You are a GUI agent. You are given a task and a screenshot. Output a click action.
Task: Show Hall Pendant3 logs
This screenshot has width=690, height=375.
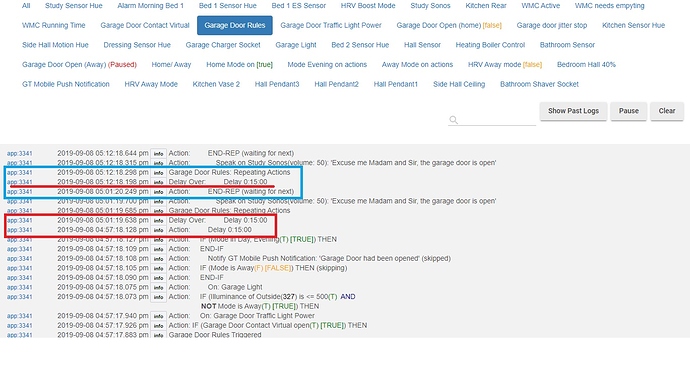pyautogui.click(x=277, y=84)
